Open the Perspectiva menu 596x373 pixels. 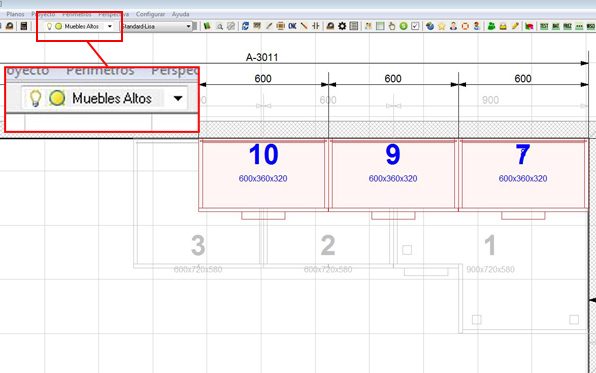113,14
